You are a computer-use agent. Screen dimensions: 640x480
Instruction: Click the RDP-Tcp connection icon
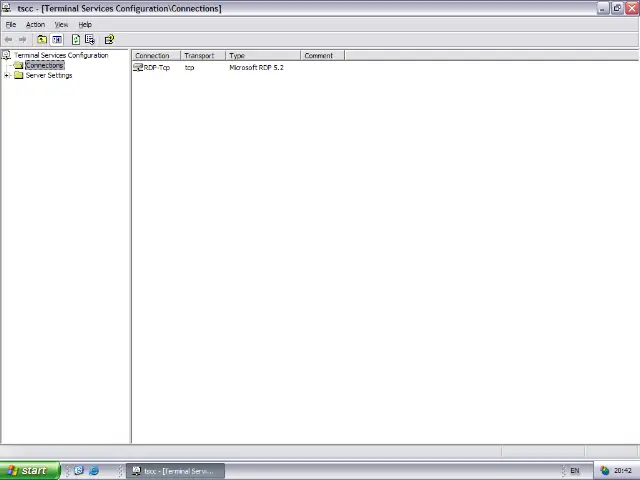coord(138,67)
